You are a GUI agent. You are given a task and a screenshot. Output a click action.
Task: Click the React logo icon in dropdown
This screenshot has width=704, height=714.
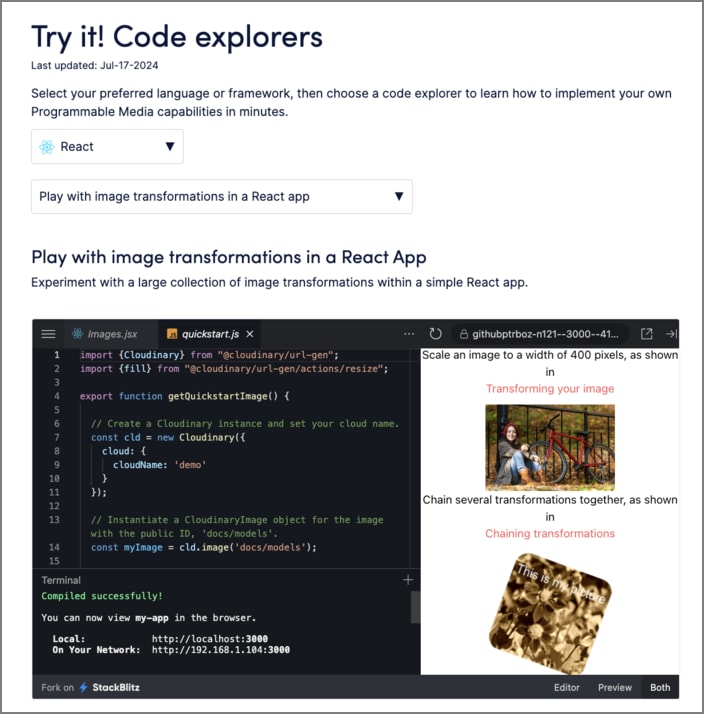47,147
